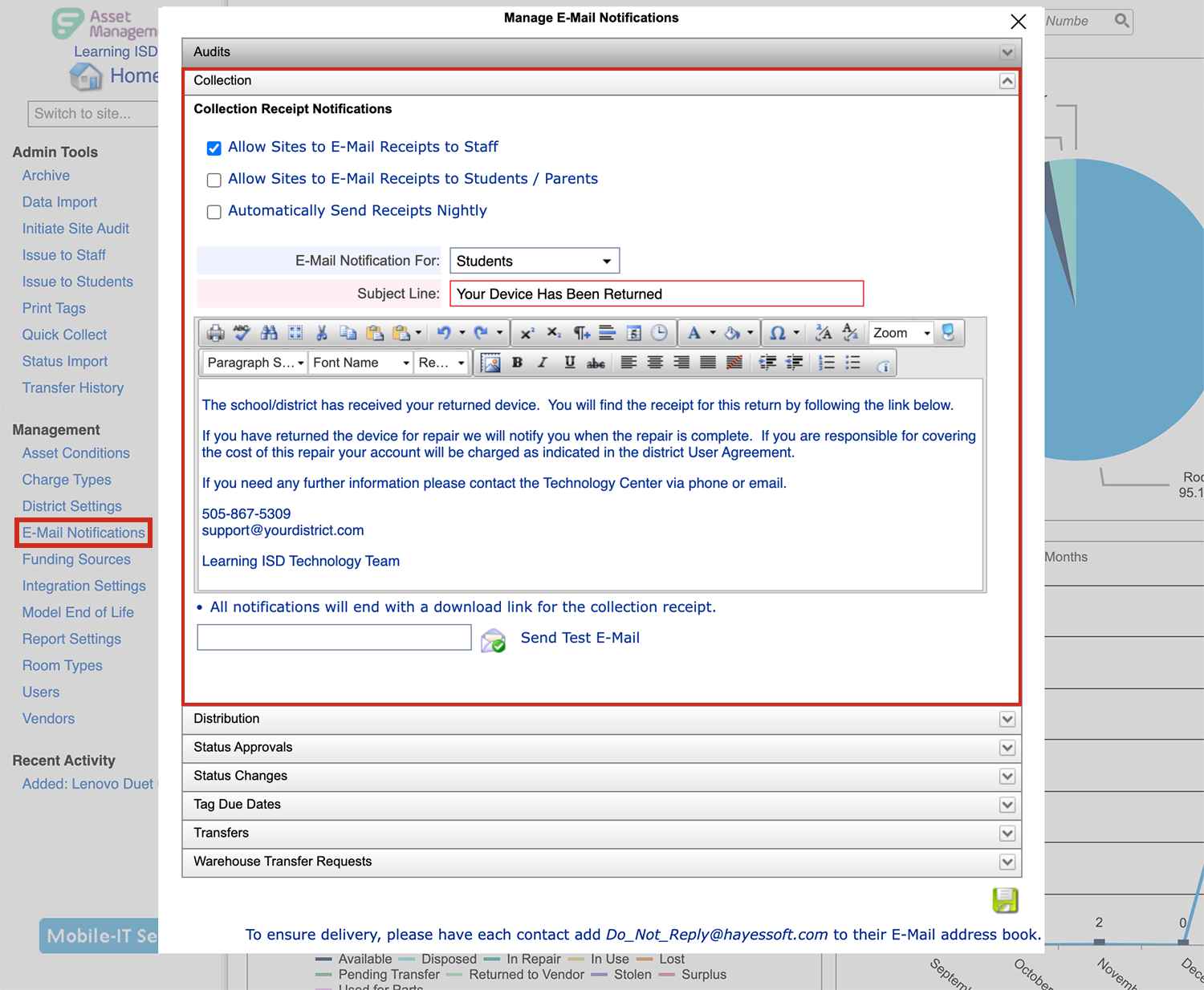The height and width of the screenshot is (990, 1204).
Task: Open the background fill color picker
Action: pos(732,333)
